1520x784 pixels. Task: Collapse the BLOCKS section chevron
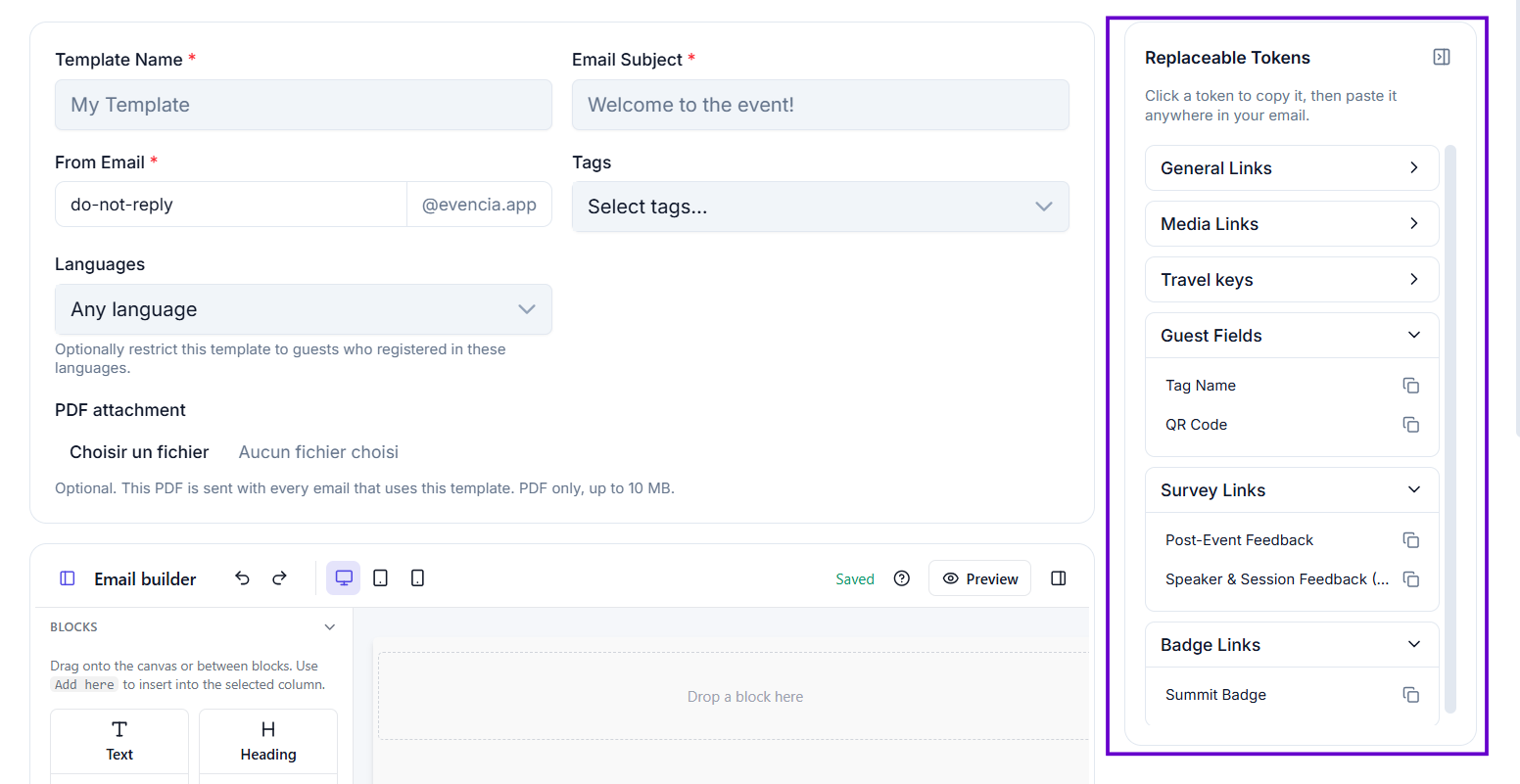tap(330, 627)
